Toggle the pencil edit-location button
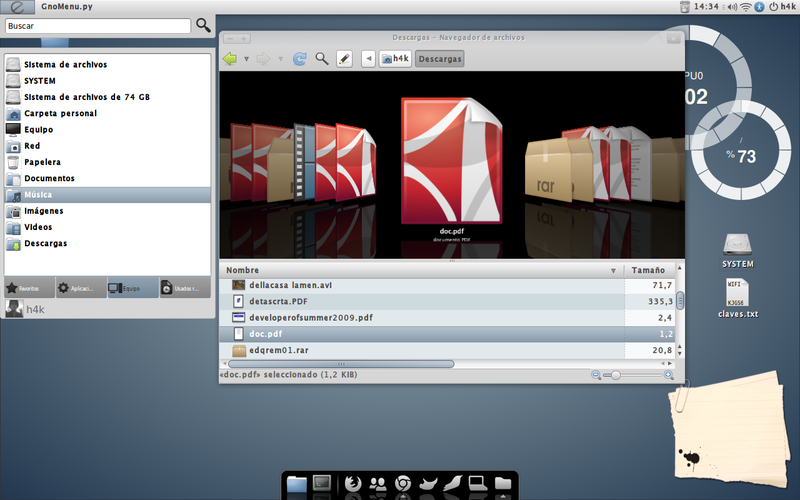This screenshot has width=800, height=500. 344,59
